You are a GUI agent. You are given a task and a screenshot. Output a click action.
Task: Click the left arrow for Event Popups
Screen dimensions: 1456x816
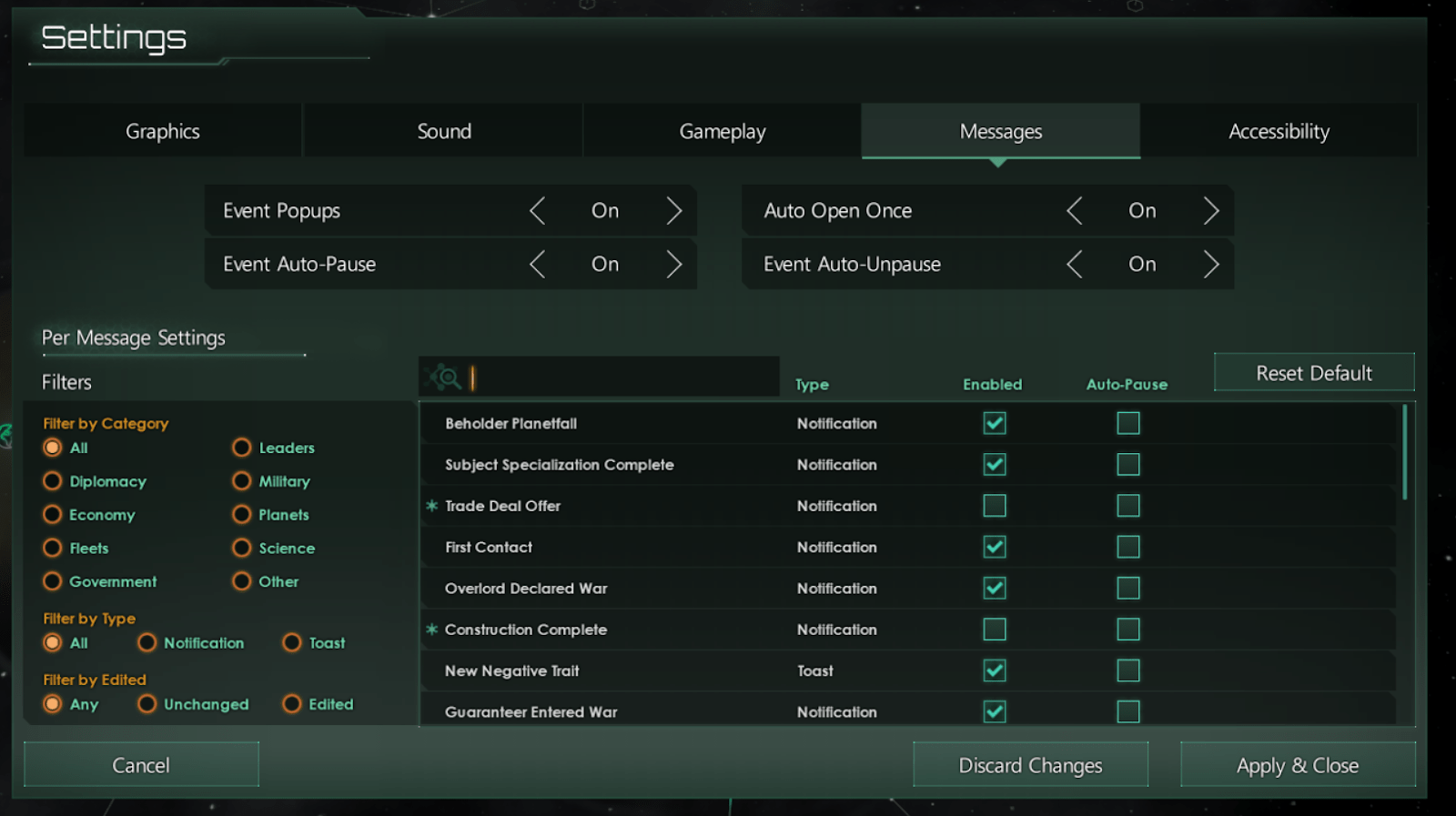coord(538,211)
